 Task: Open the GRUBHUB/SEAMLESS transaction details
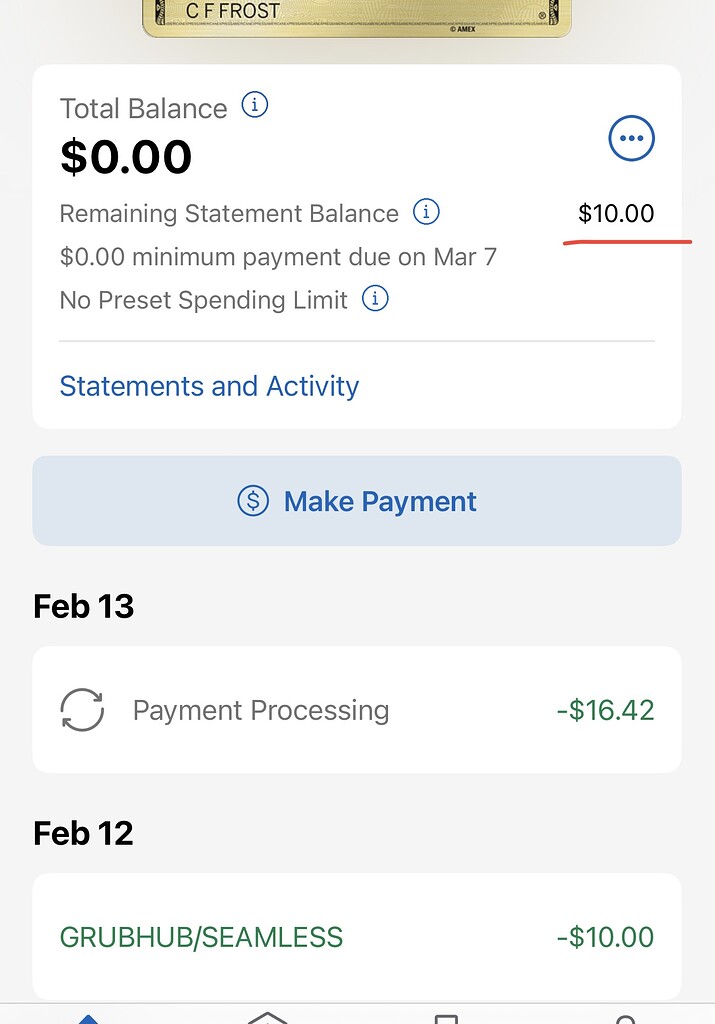356,937
